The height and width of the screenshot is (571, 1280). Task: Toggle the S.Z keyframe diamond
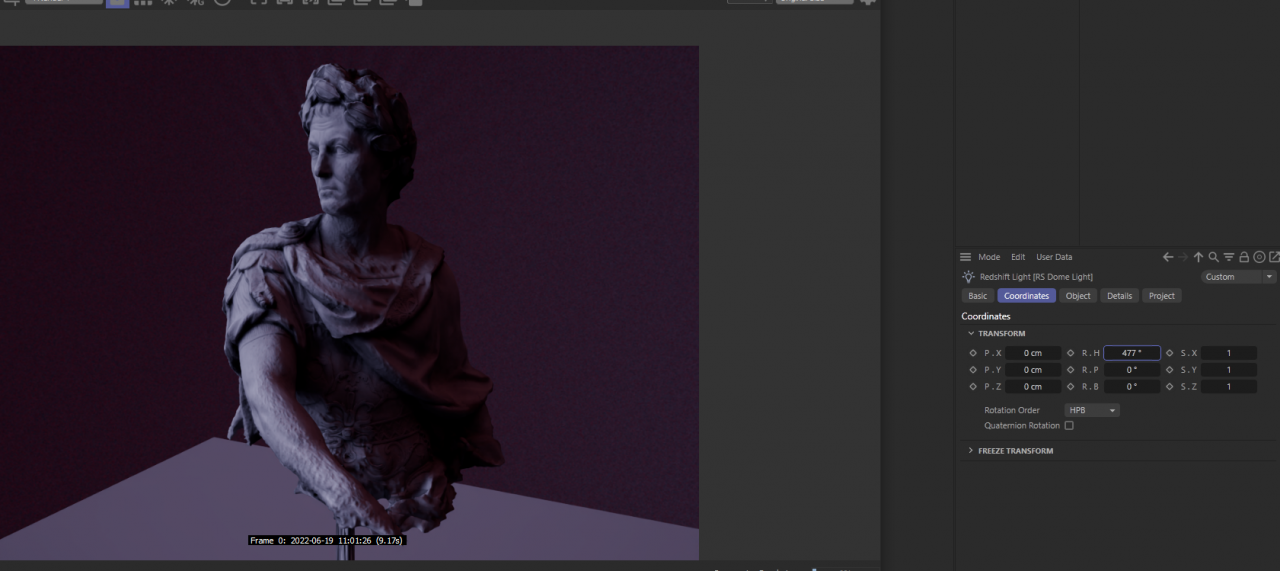[1169, 386]
